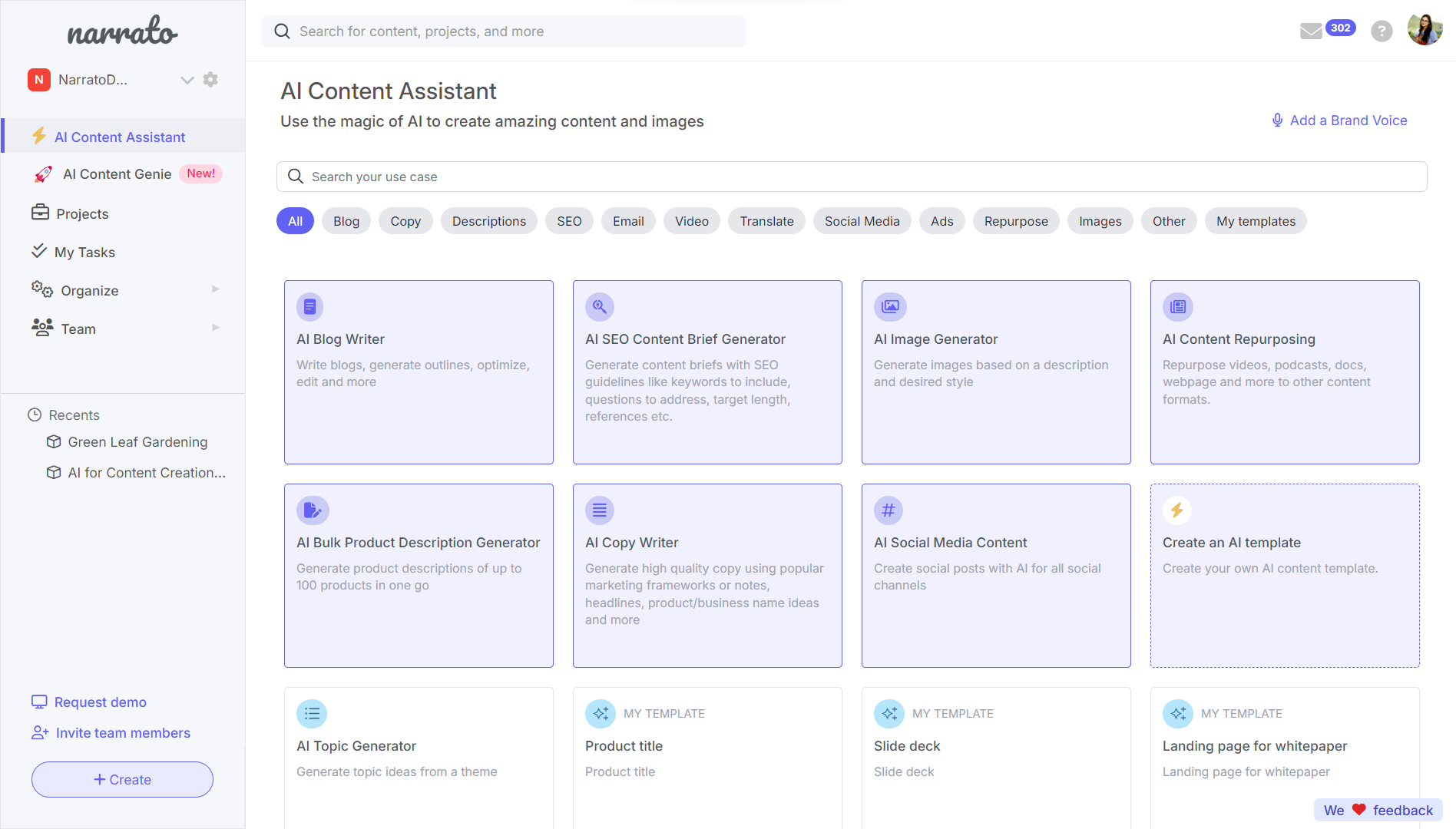
Task: Click the AI Image Generator picture icon
Action: pyautogui.click(x=890, y=307)
